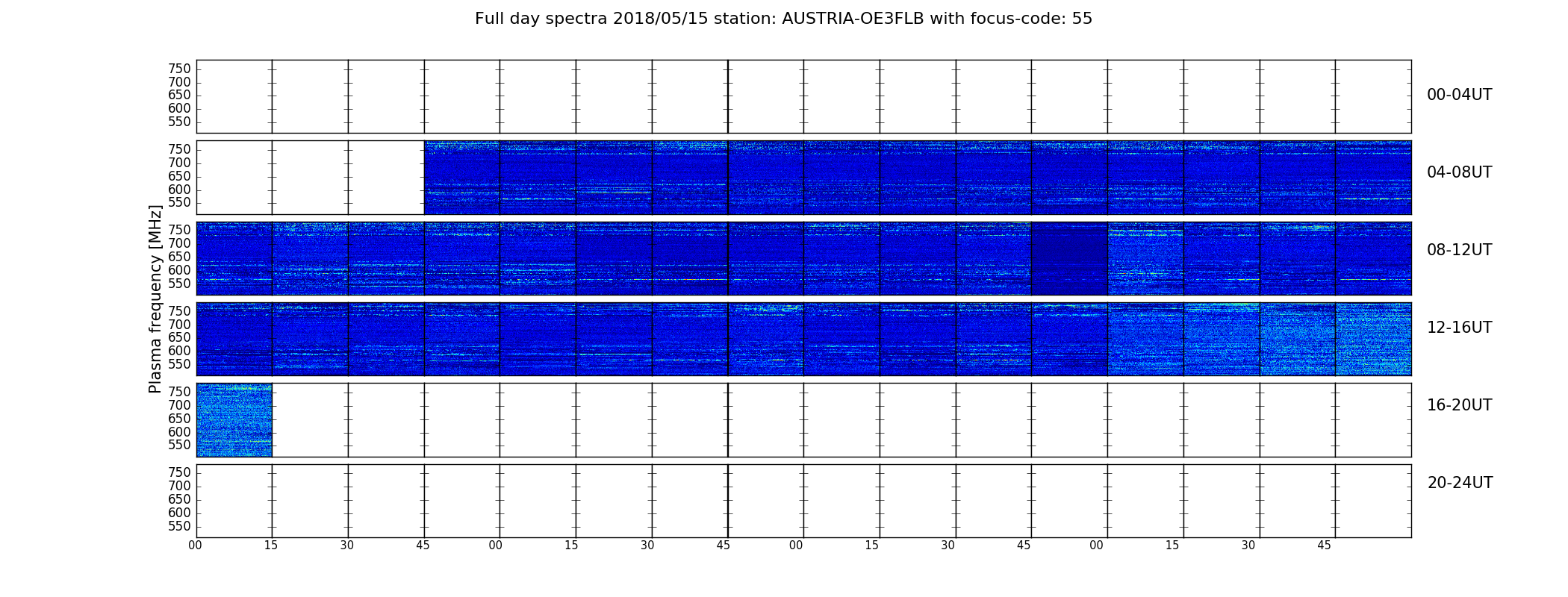Click the '700' tick of the 04-08UT panel

179,163
